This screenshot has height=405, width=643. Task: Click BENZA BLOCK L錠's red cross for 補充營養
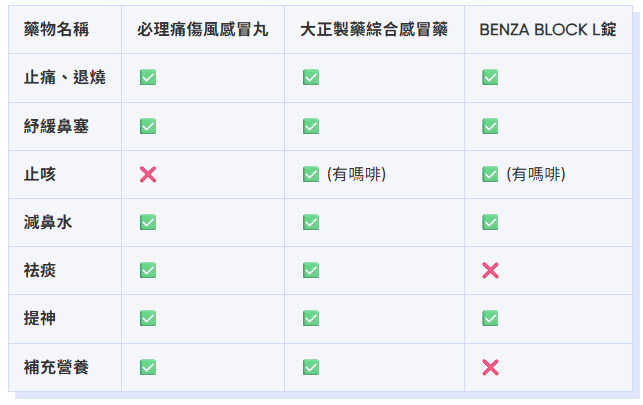click(x=490, y=367)
